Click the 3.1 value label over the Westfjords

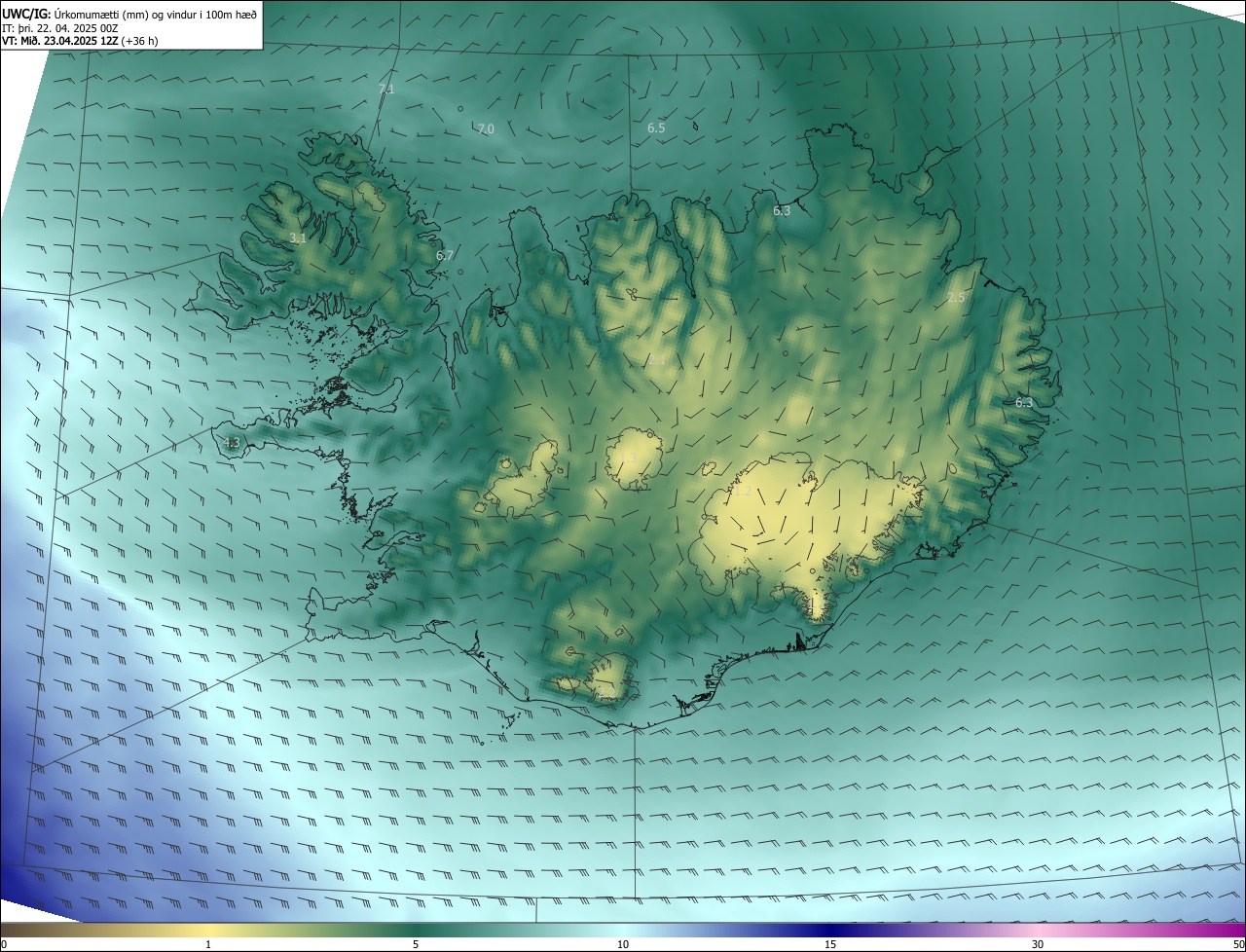pos(298,238)
